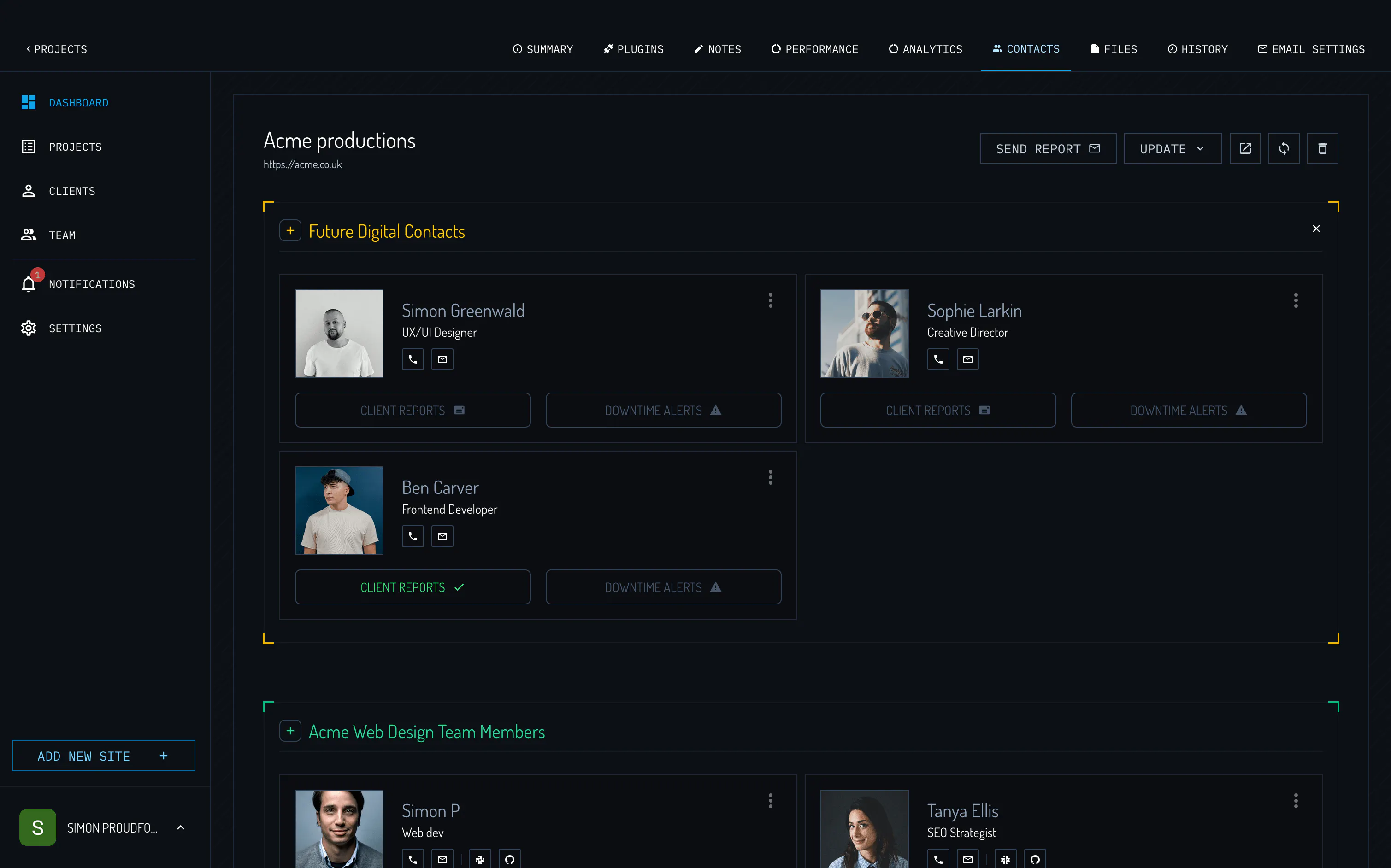Open Notifications bell in sidebar

pyautogui.click(x=29, y=284)
